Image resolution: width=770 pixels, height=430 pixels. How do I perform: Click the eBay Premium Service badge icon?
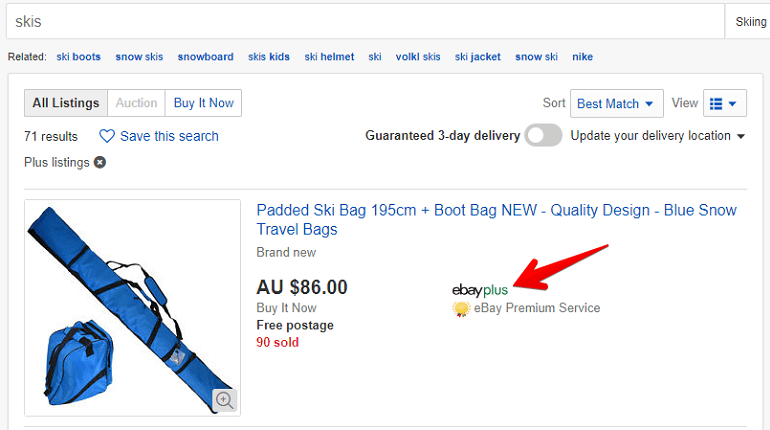click(x=461, y=308)
